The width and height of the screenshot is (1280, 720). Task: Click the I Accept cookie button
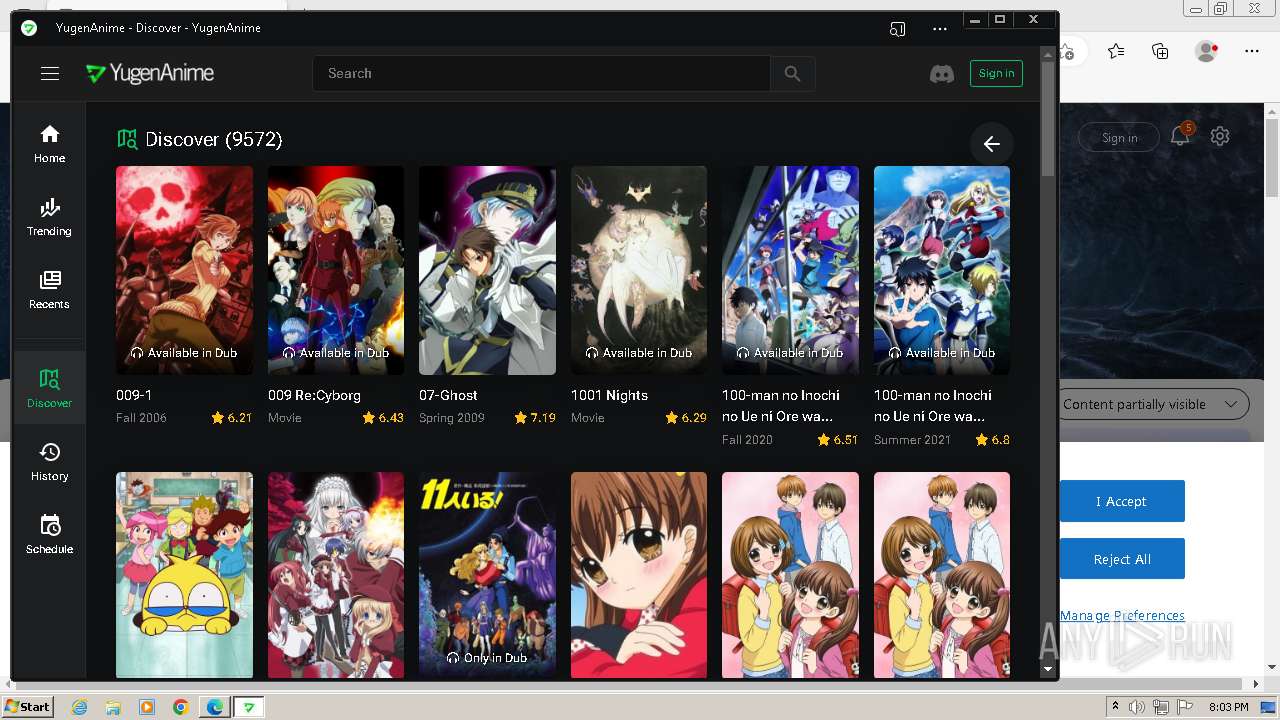pyautogui.click(x=1122, y=501)
